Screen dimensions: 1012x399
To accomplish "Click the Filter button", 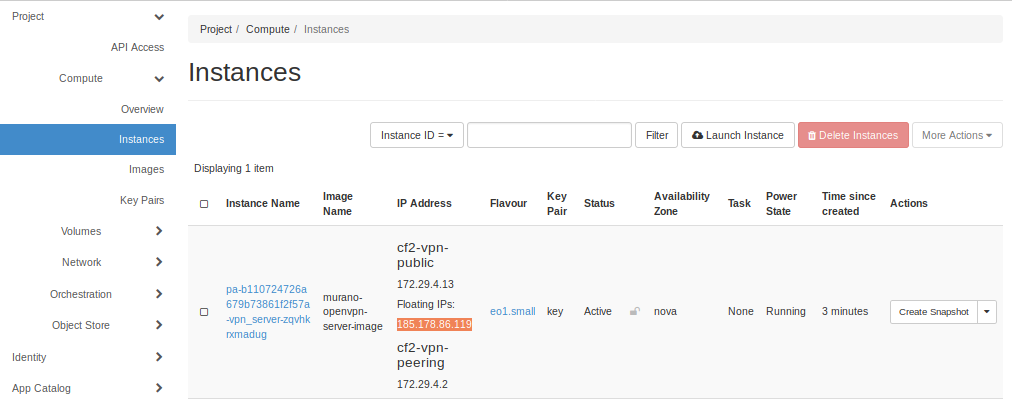I will pyautogui.click(x=656, y=135).
